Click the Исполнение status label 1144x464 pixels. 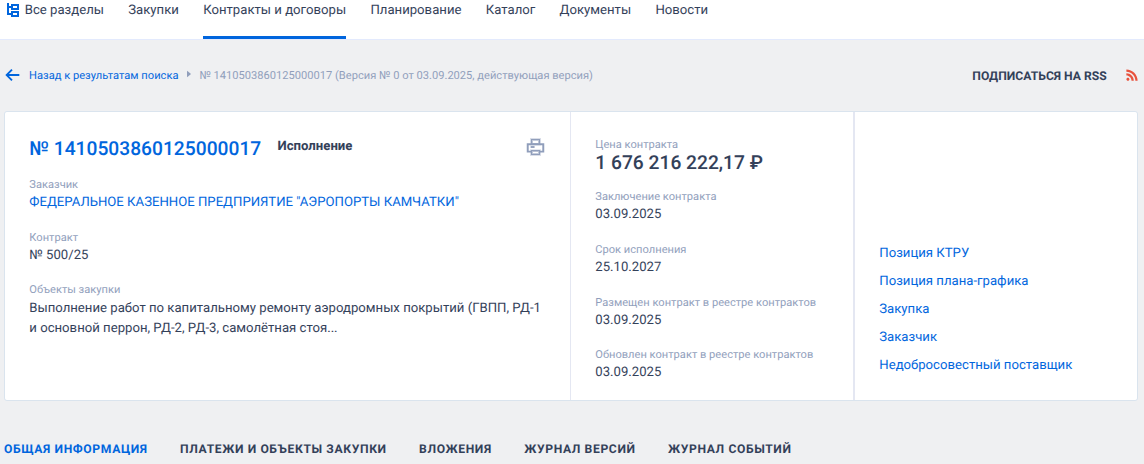(314, 146)
